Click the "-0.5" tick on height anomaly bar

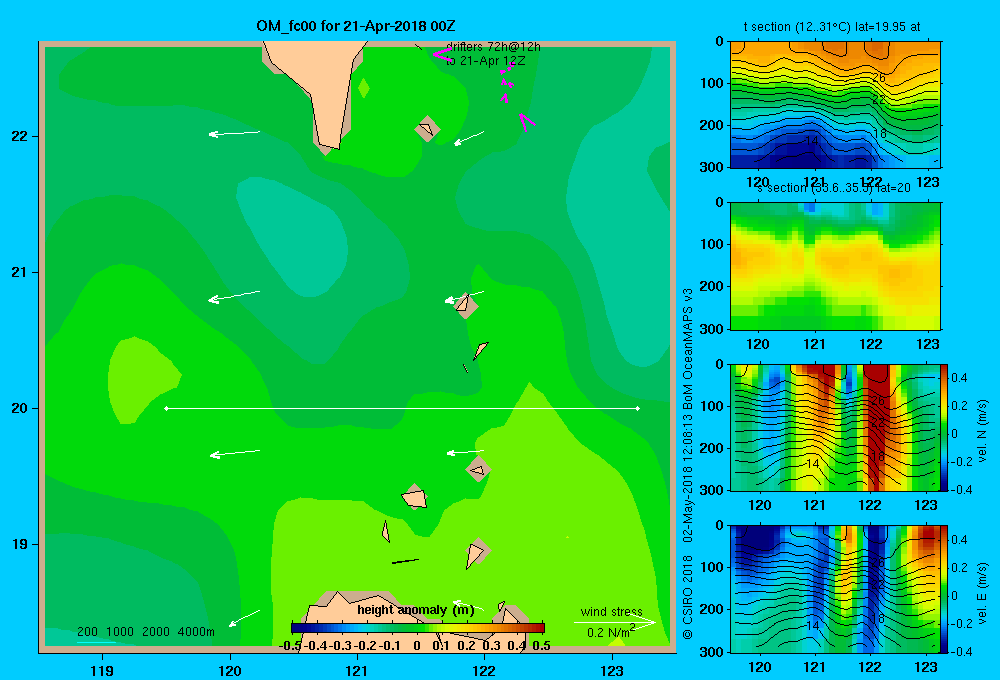[291, 646]
